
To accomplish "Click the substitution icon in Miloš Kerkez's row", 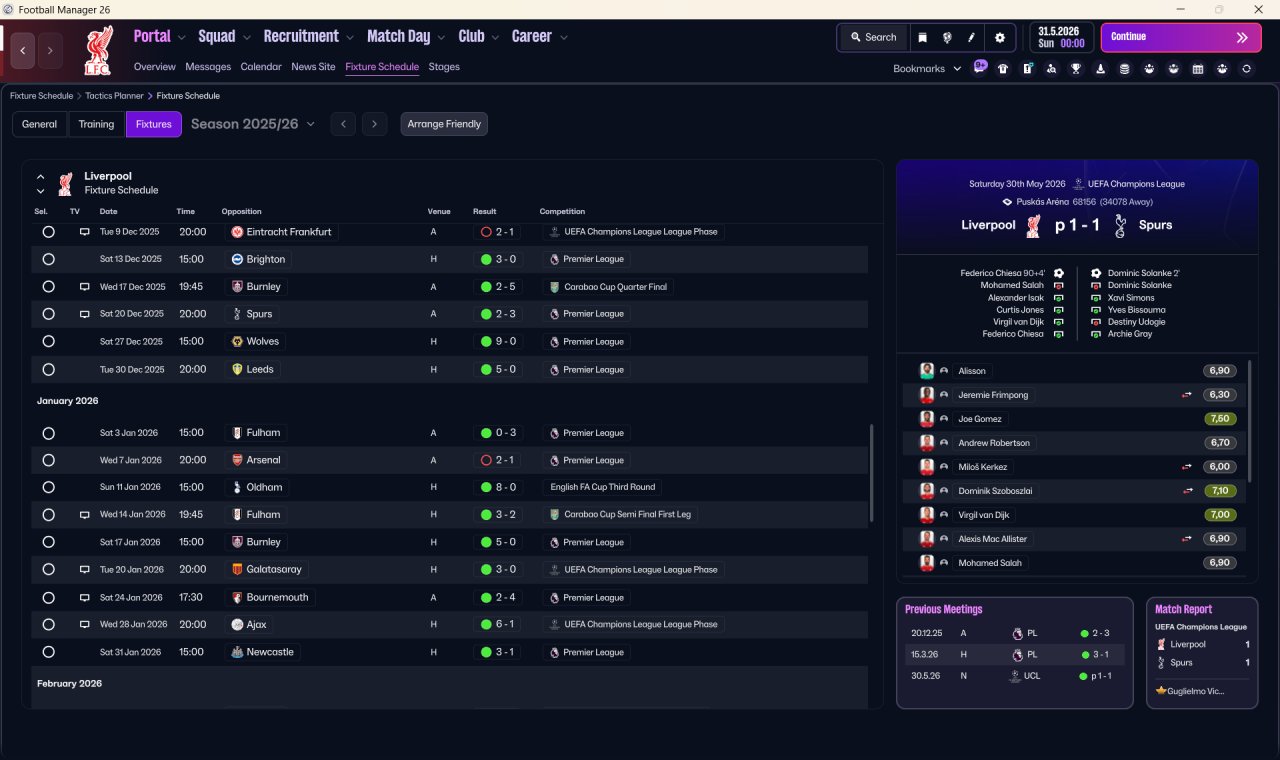I will coord(1187,467).
